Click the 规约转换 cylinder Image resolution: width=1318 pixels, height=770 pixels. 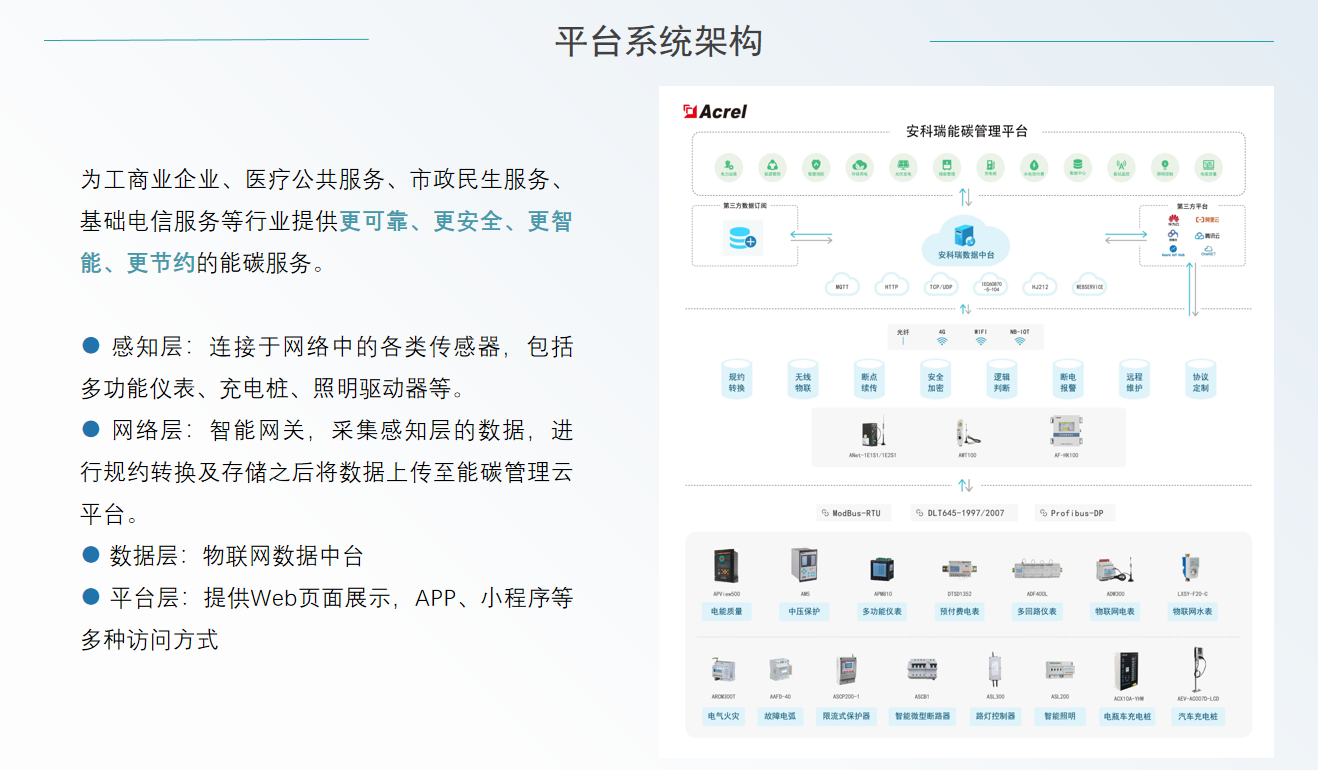coord(737,381)
